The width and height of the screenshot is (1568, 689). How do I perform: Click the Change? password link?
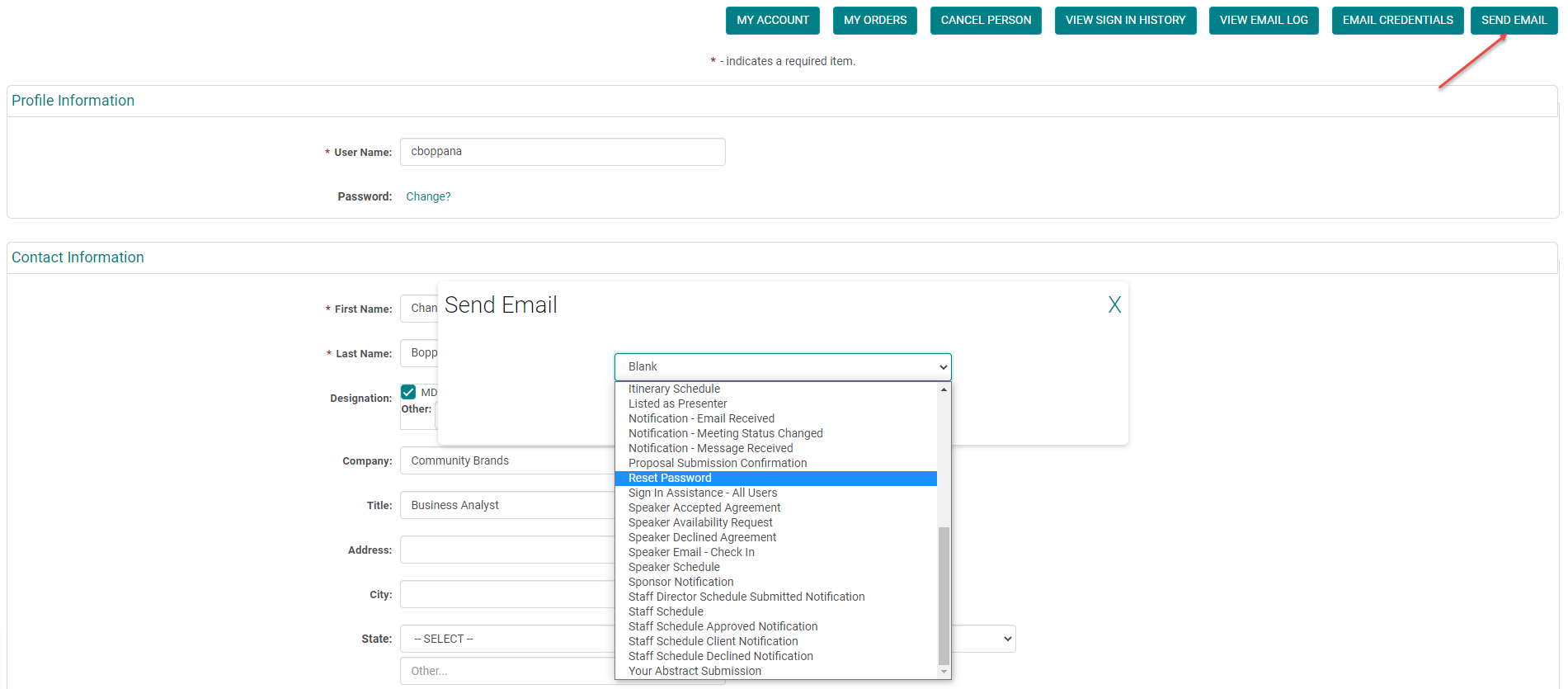point(428,197)
